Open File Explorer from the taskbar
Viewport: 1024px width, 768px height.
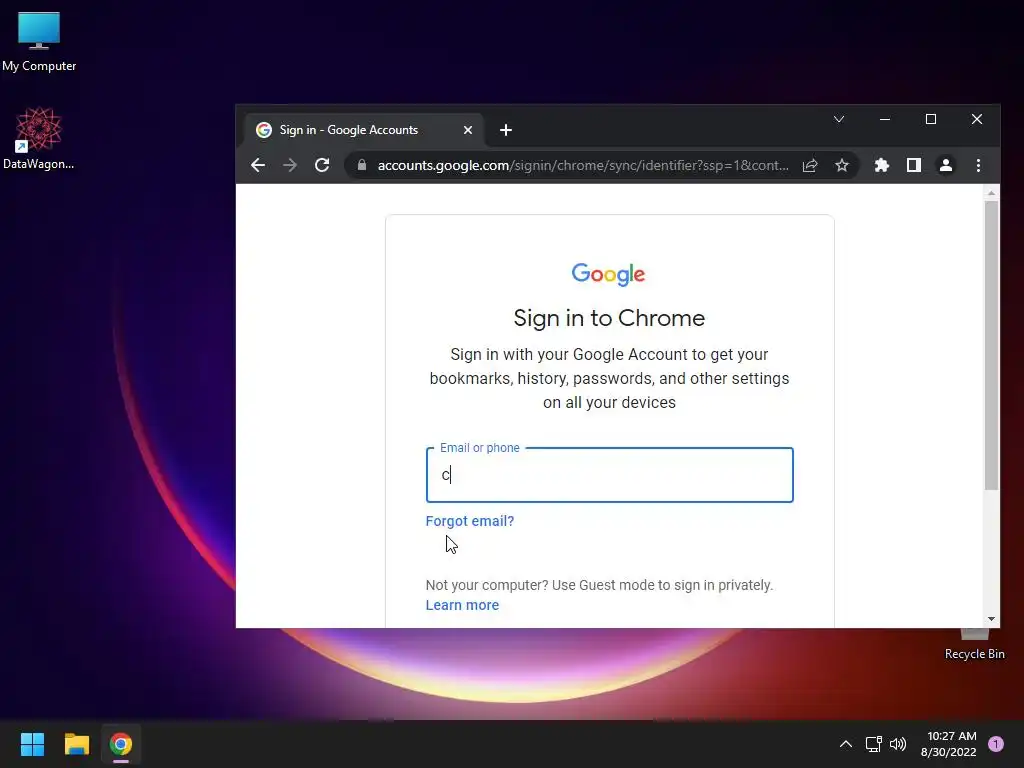point(76,744)
